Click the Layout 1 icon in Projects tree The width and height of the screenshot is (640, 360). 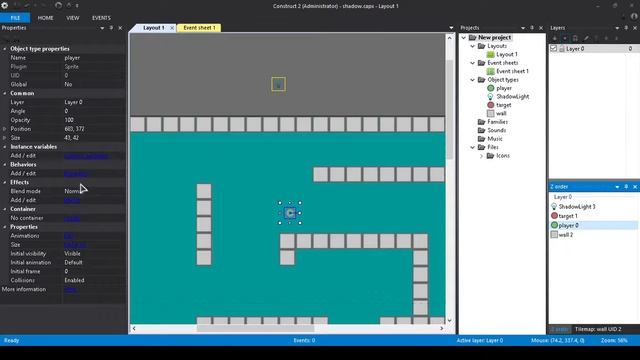click(x=491, y=54)
